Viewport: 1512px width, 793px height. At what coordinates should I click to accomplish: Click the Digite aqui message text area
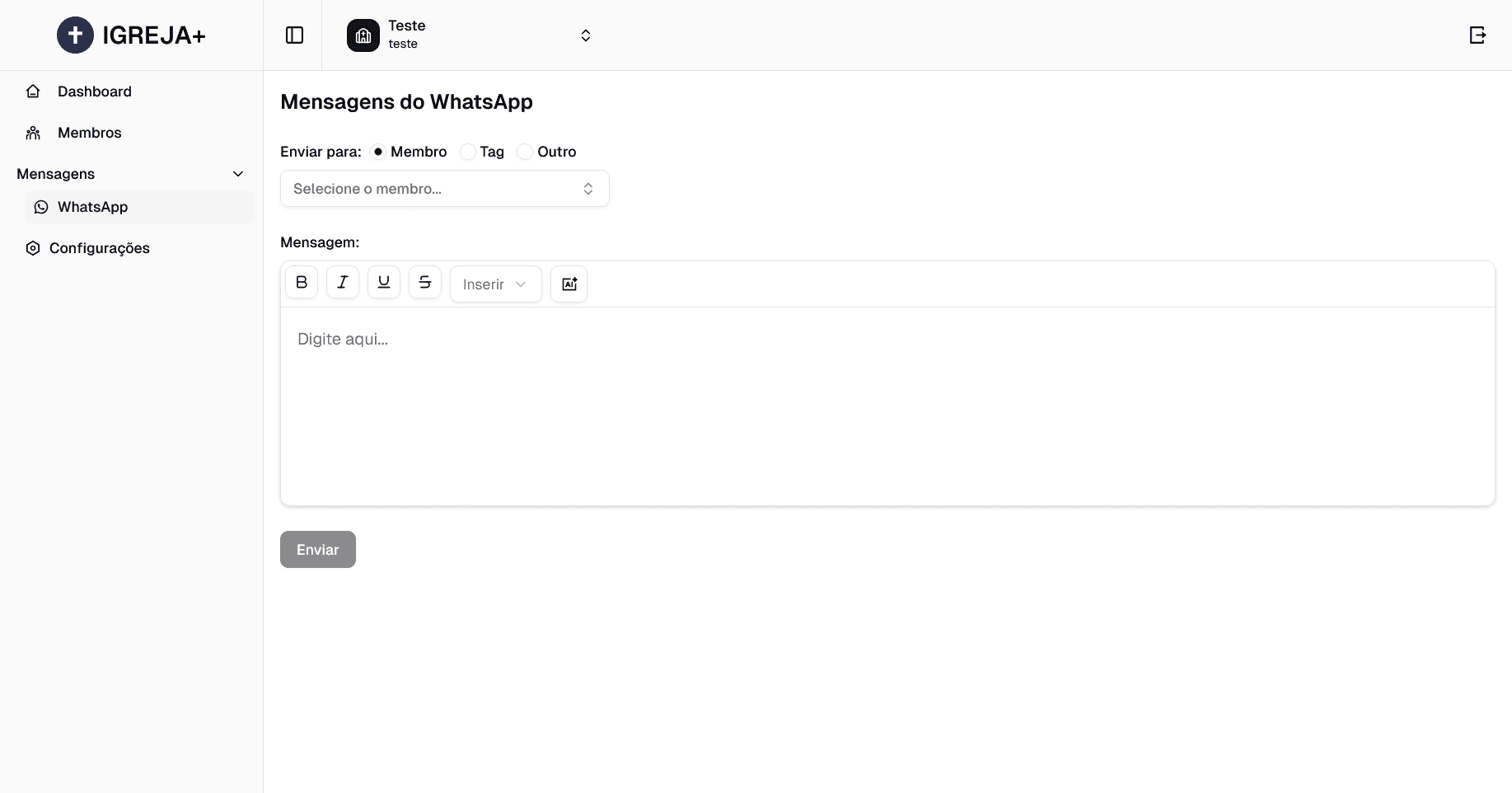[887, 406]
